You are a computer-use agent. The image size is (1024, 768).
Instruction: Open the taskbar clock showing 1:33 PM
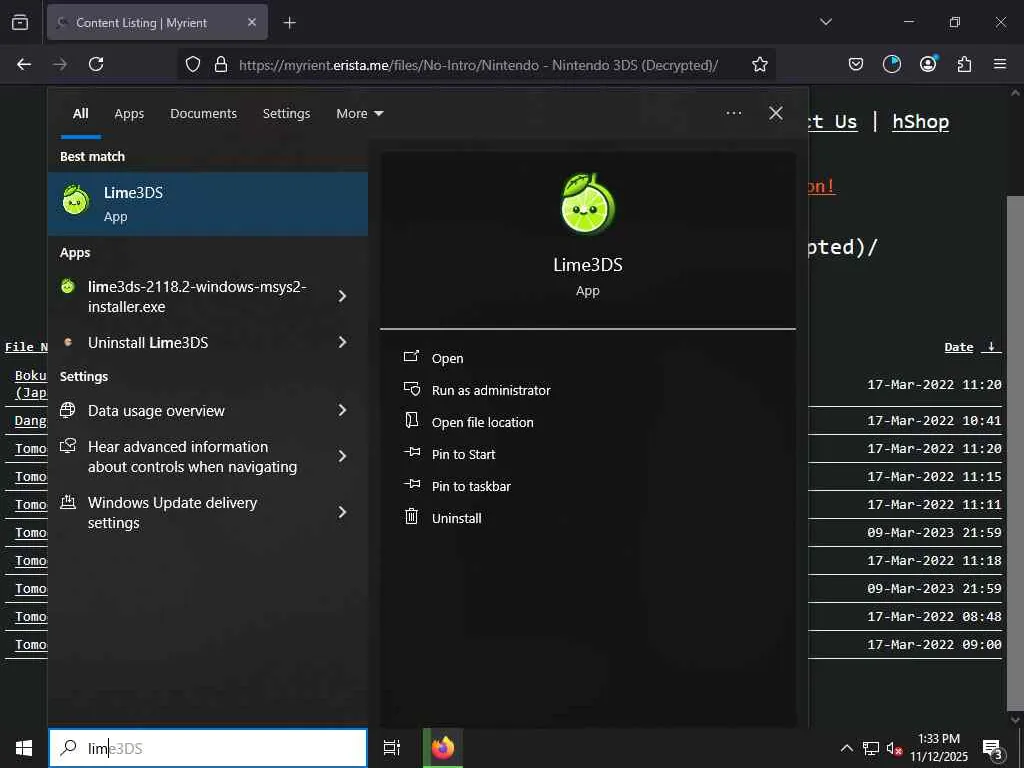938,748
